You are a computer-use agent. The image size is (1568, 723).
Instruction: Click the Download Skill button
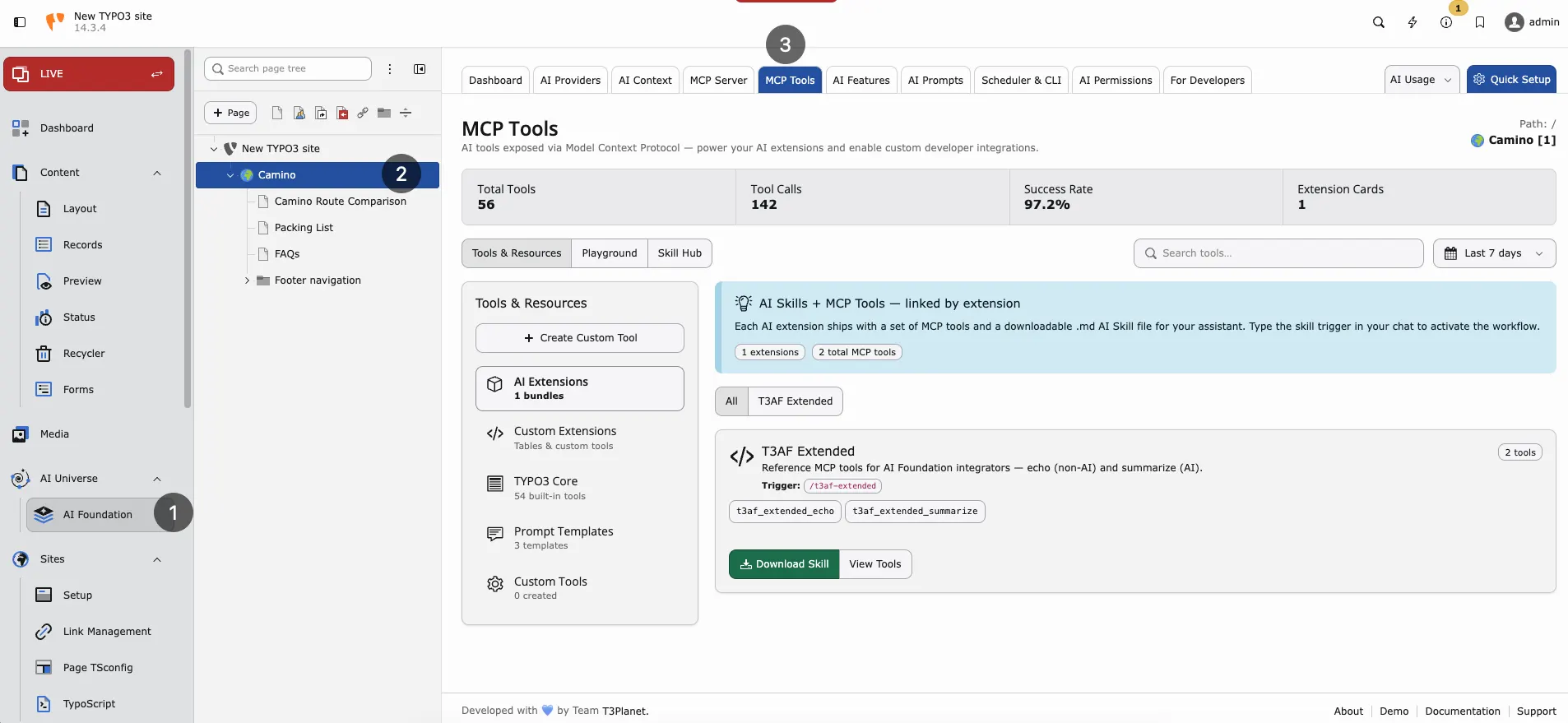[x=784, y=564]
